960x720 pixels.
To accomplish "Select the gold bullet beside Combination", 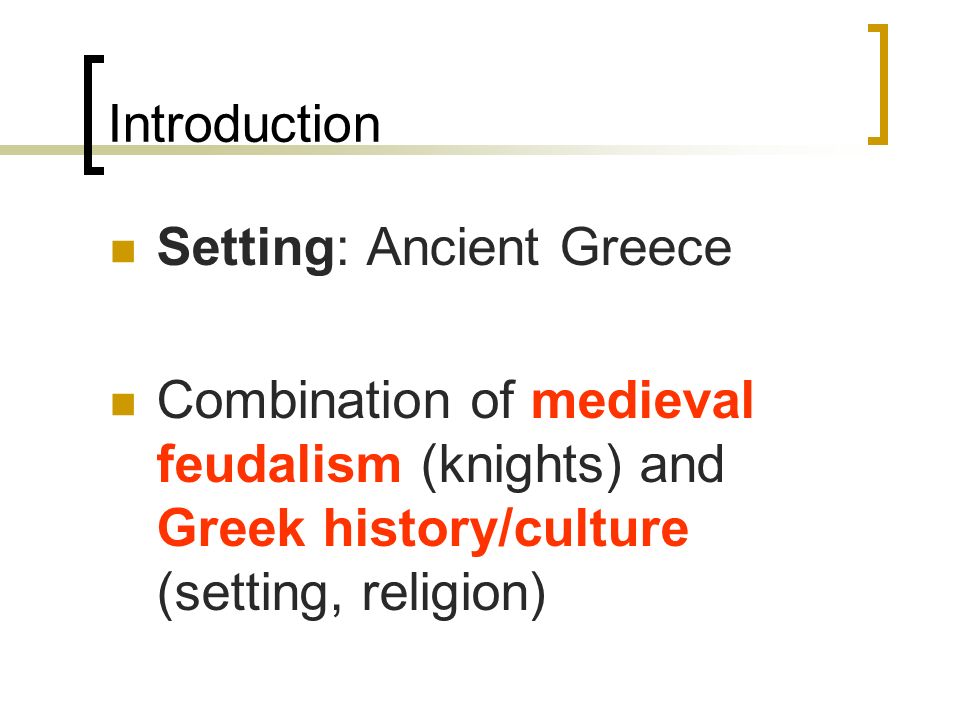I will click(123, 404).
